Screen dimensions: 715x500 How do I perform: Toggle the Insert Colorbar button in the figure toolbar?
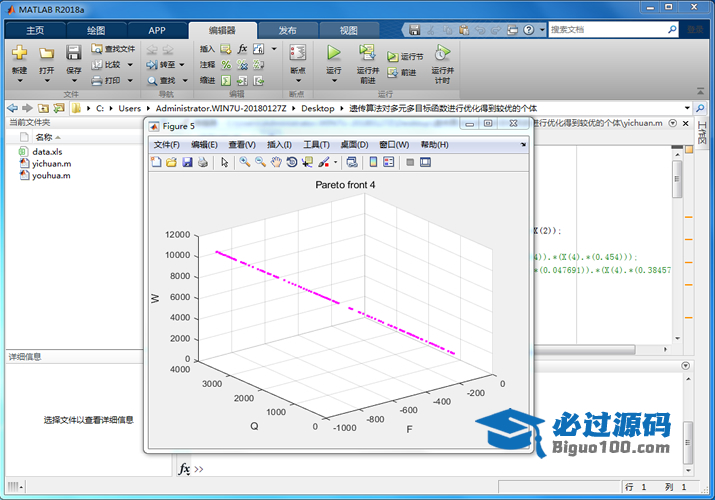pyautogui.click(x=373, y=162)
